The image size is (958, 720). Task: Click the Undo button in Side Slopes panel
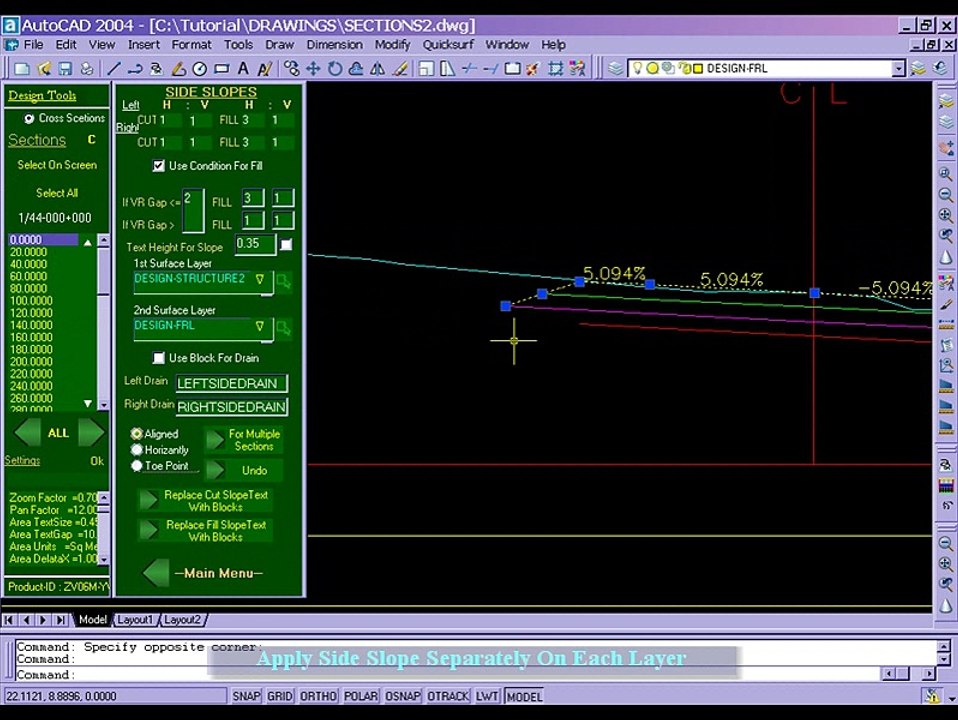click(x=244, y=471)
